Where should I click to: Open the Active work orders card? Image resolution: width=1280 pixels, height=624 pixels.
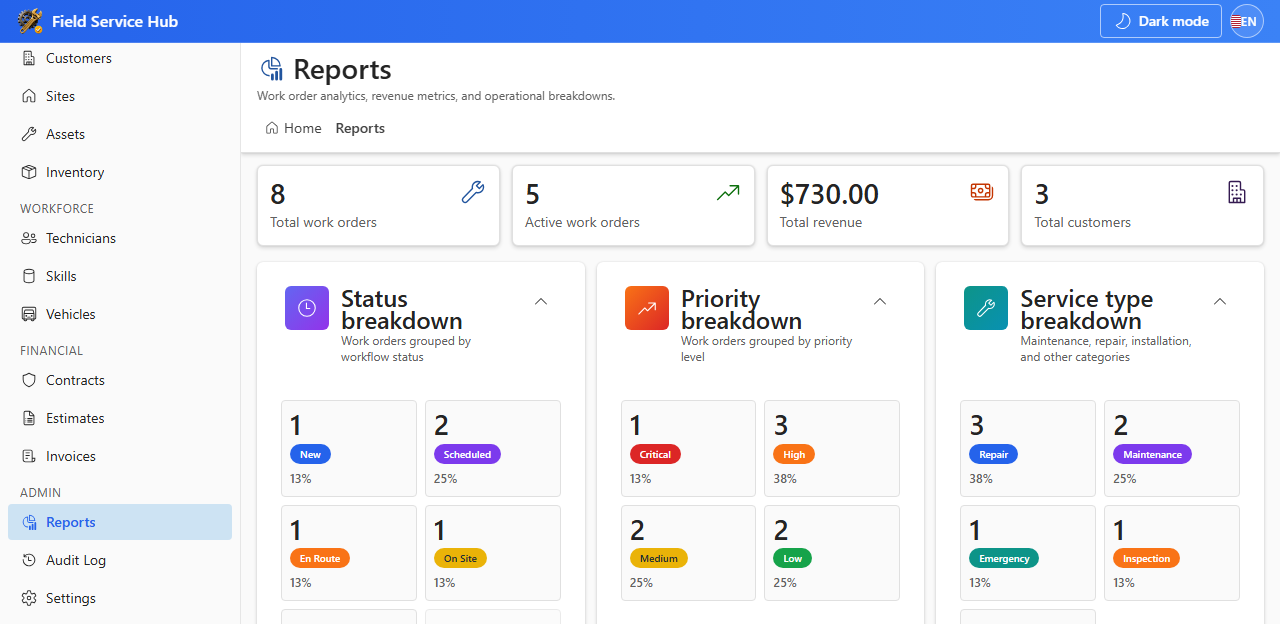click(633, 206)
